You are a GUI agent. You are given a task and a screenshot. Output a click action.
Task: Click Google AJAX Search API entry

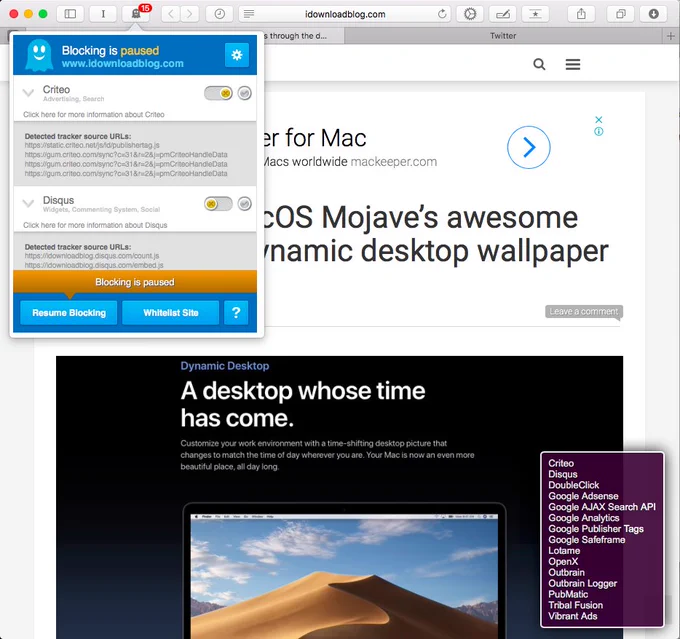[x=602, y=507]
